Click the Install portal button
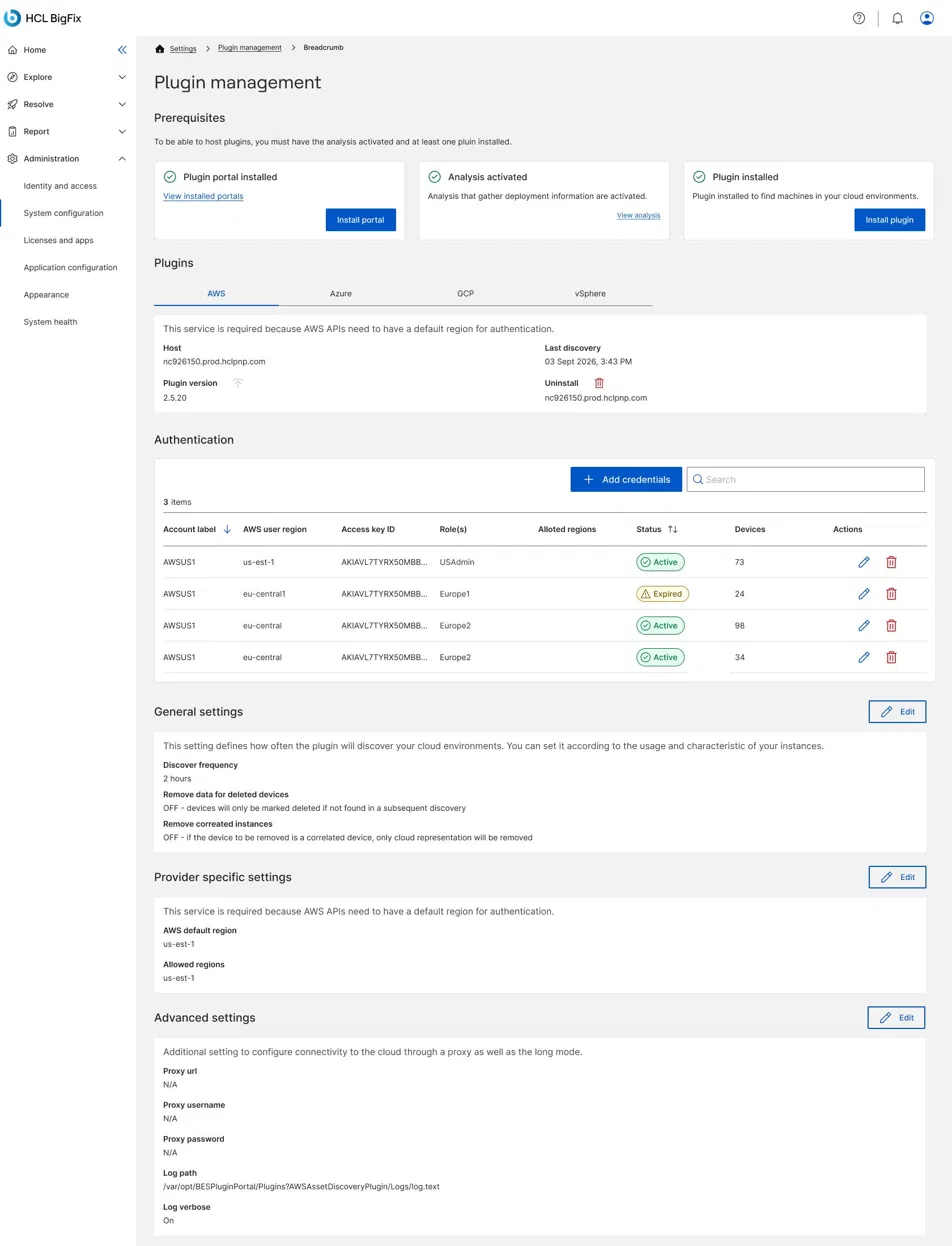Image resolution: width=952 pixels, height=1246 pixels. pyautogui.click(x=361, y=220)
